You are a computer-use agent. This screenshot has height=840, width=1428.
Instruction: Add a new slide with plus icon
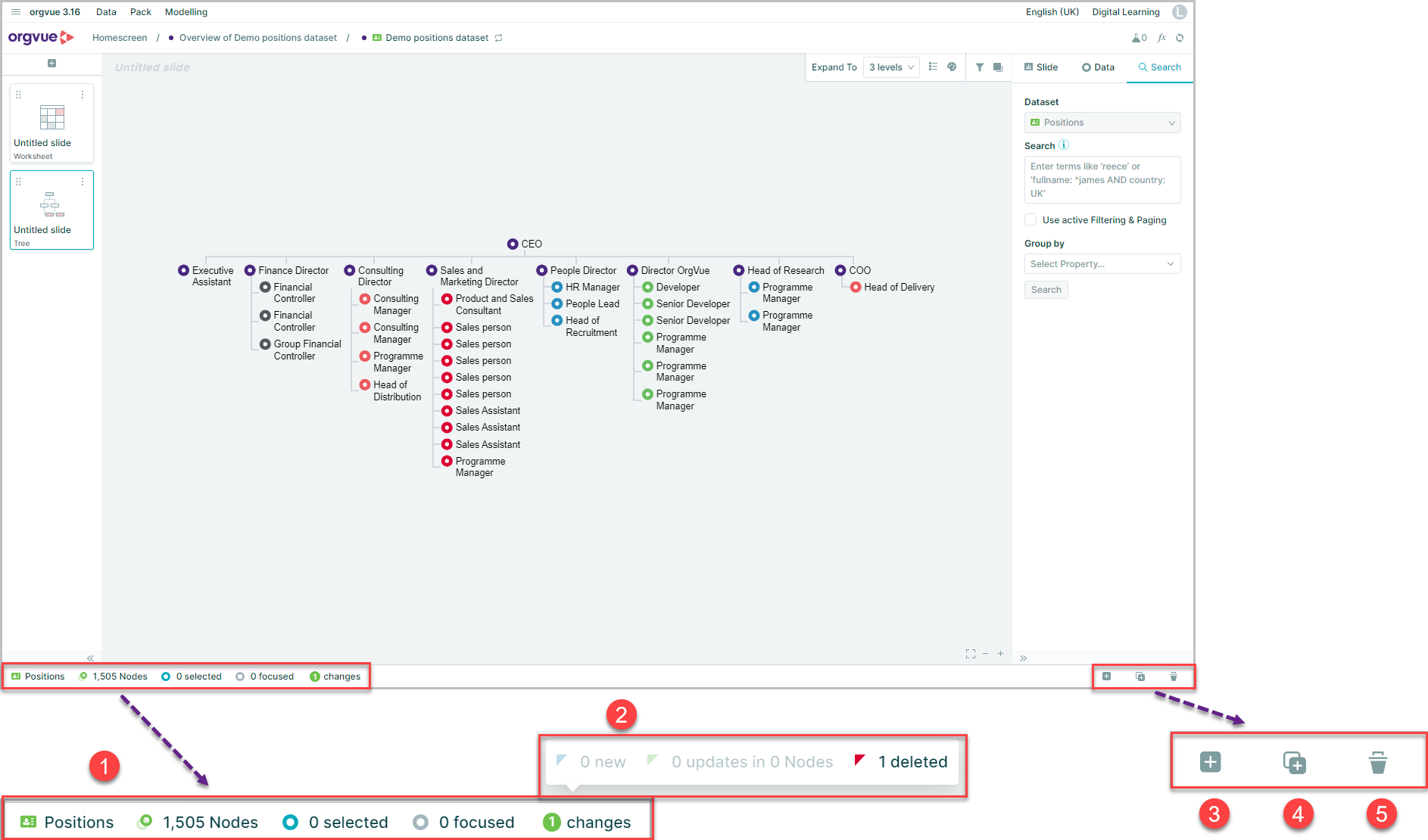pos(51,64)
